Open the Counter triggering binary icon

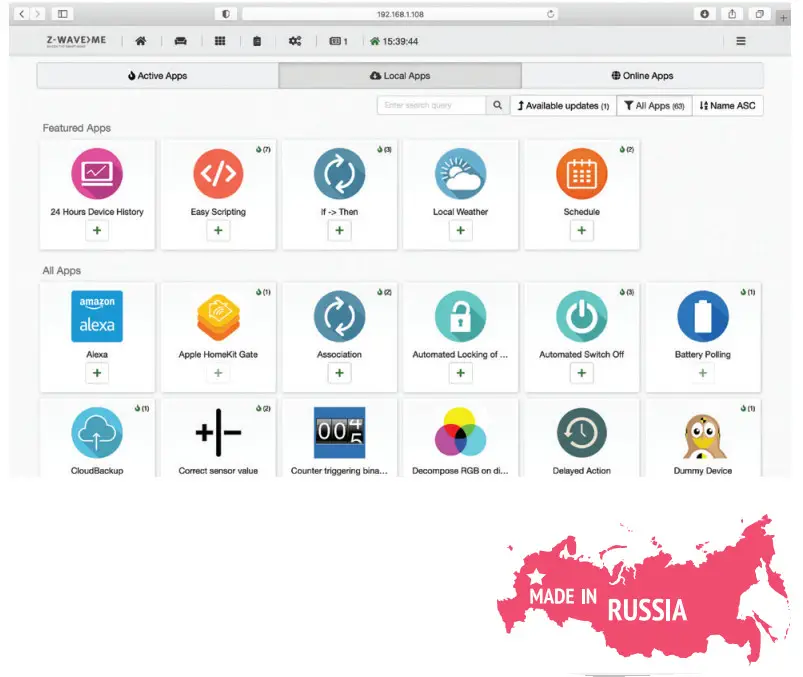pos(340,433)
